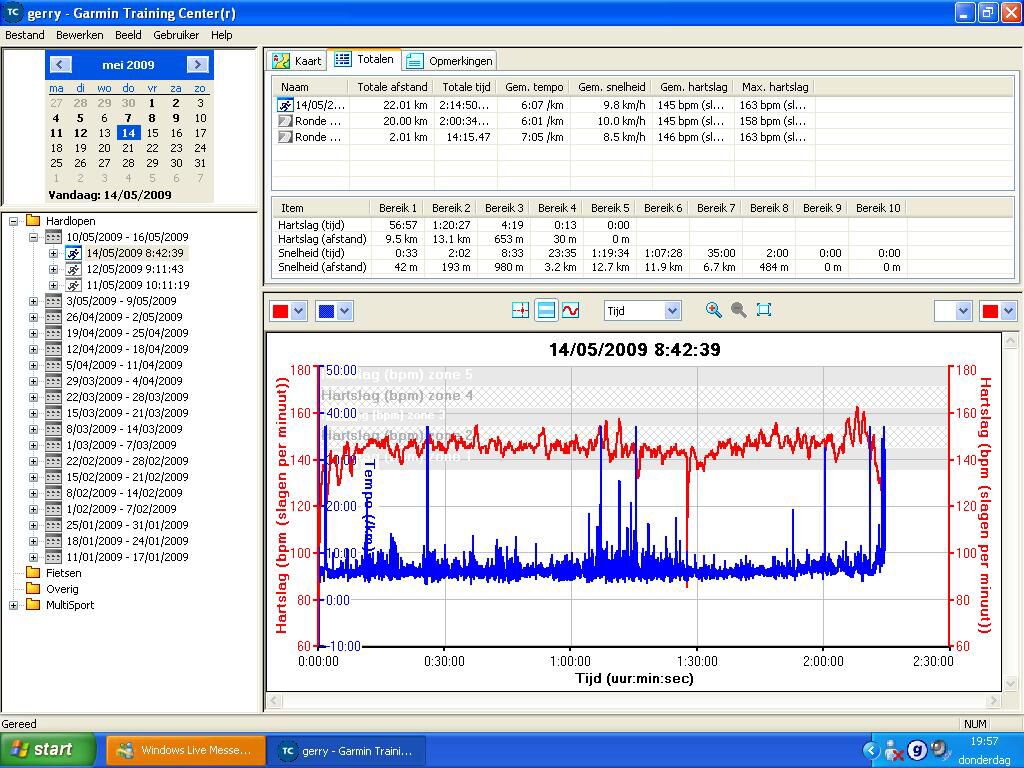Open dropdown next to blue swatch

(345, 312)
